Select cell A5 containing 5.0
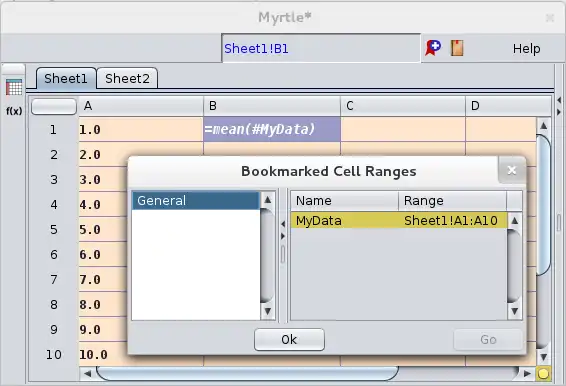 pyautogui.click(x=103, y=229)
